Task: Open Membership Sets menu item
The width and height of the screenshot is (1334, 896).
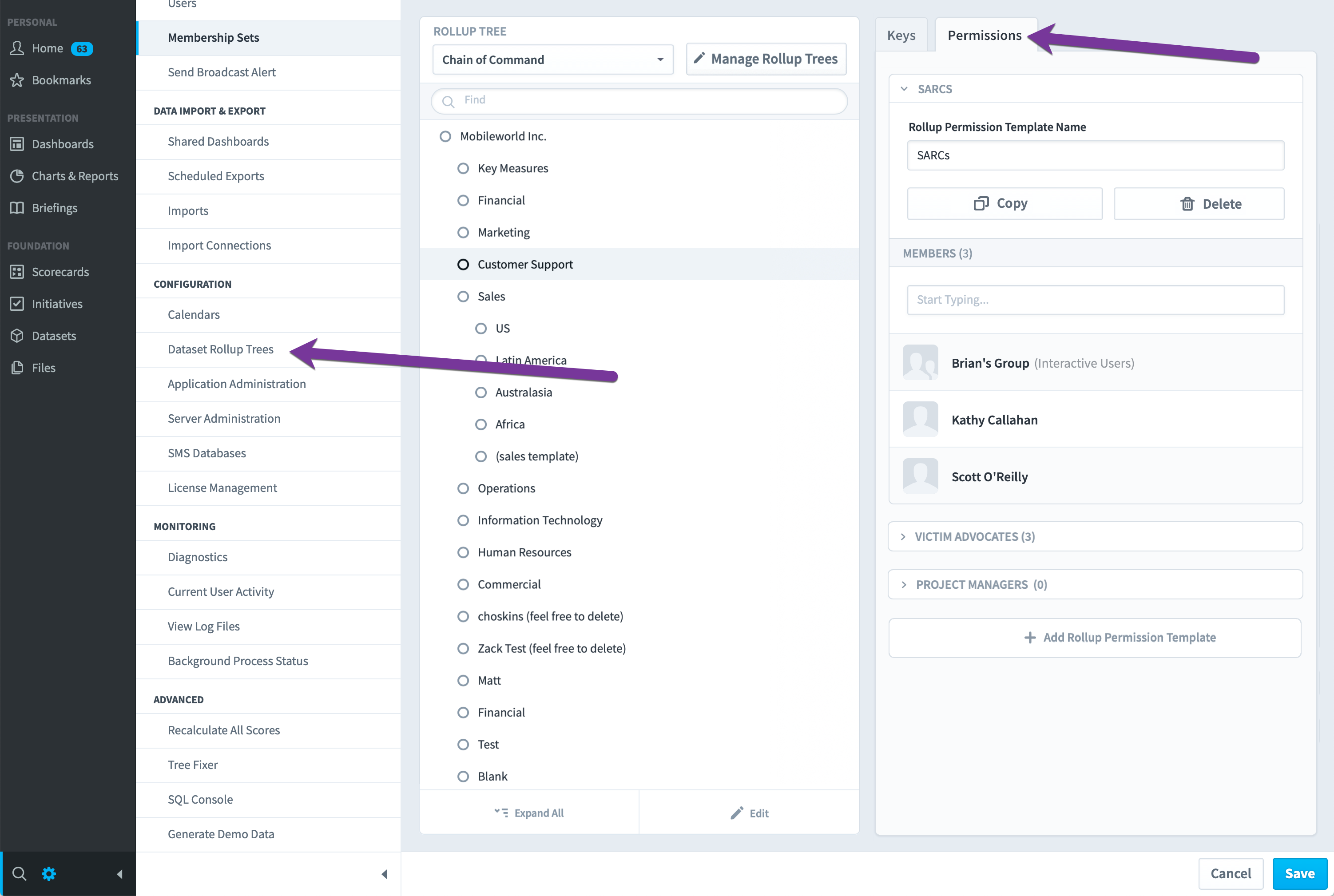Action: 268,38
